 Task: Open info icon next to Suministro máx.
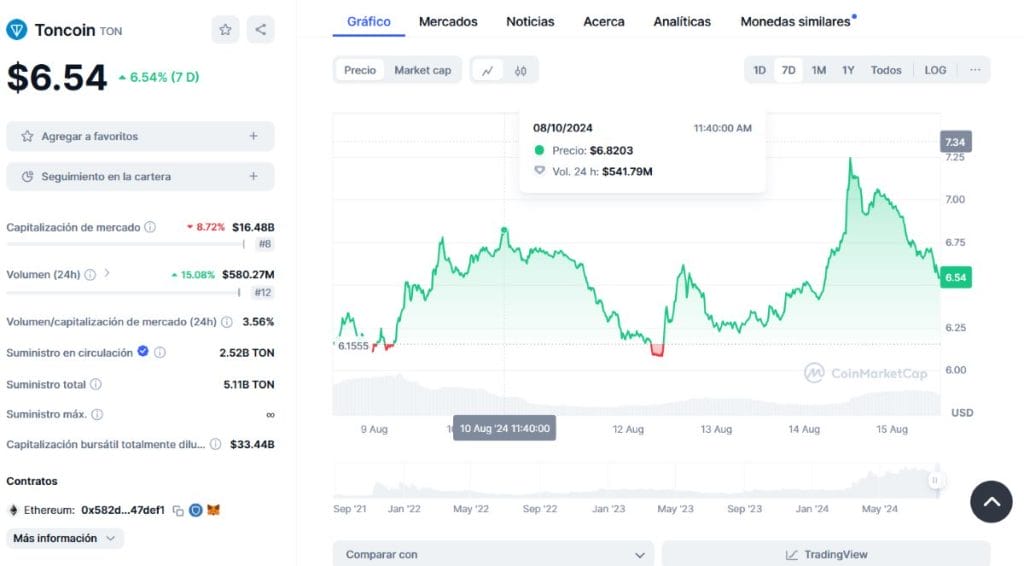click(x=97, y=415)
